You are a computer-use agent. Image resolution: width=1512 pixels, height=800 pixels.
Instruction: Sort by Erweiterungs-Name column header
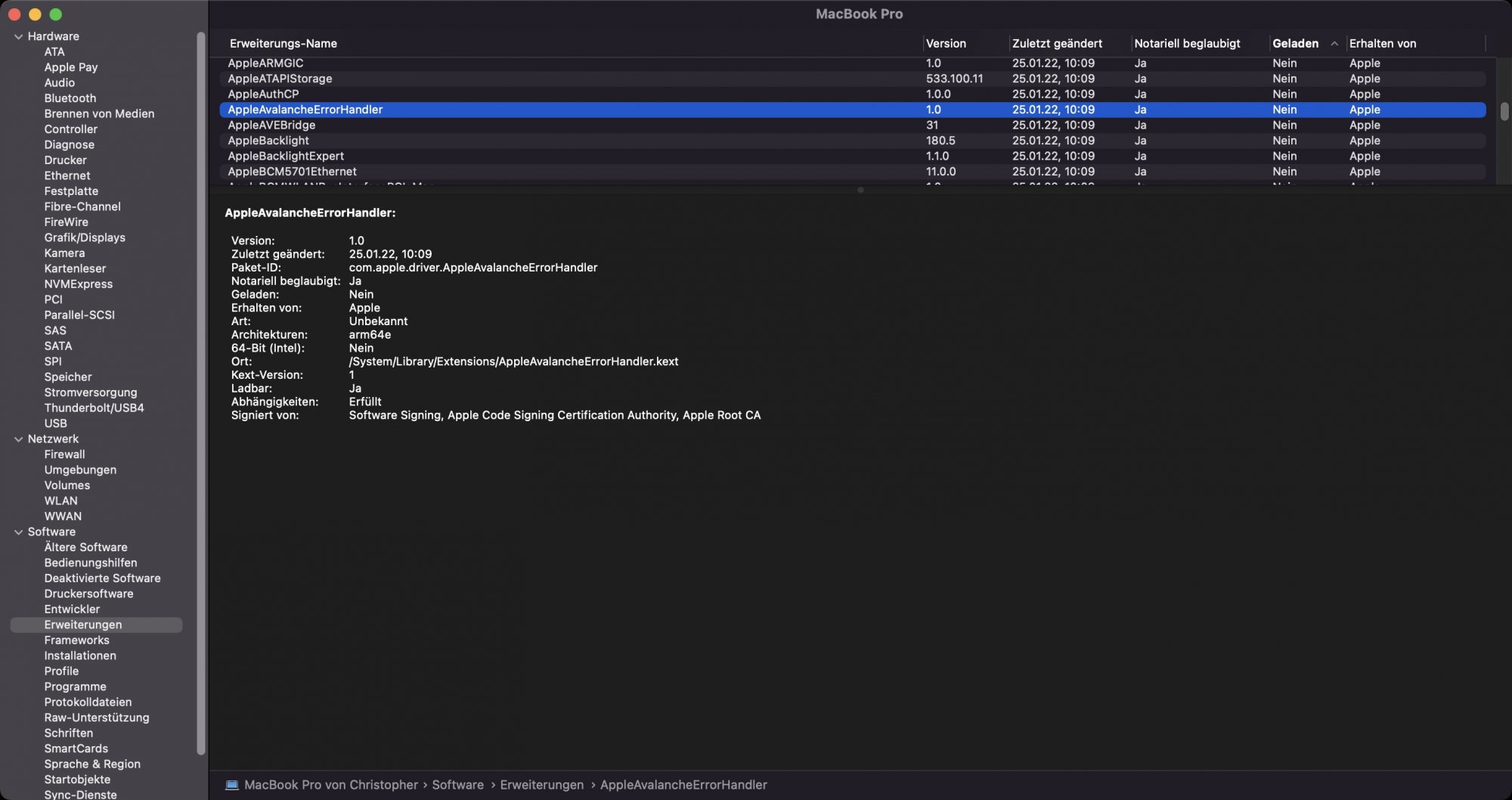tap(283, 44)
